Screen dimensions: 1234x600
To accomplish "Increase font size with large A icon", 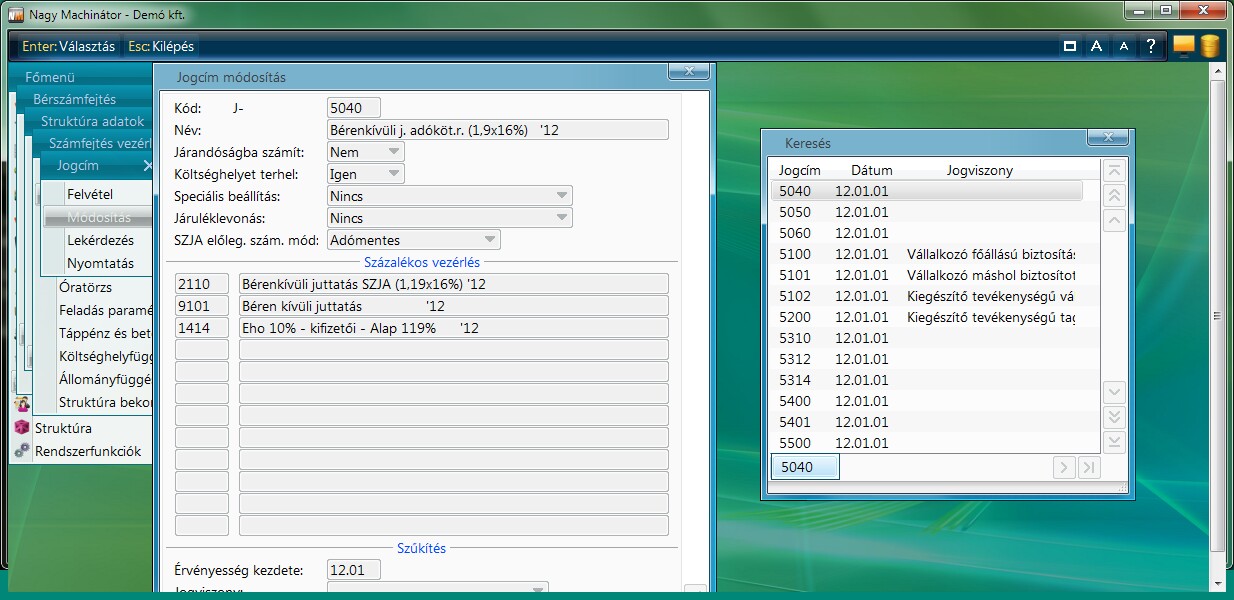I will [1097, 46].
